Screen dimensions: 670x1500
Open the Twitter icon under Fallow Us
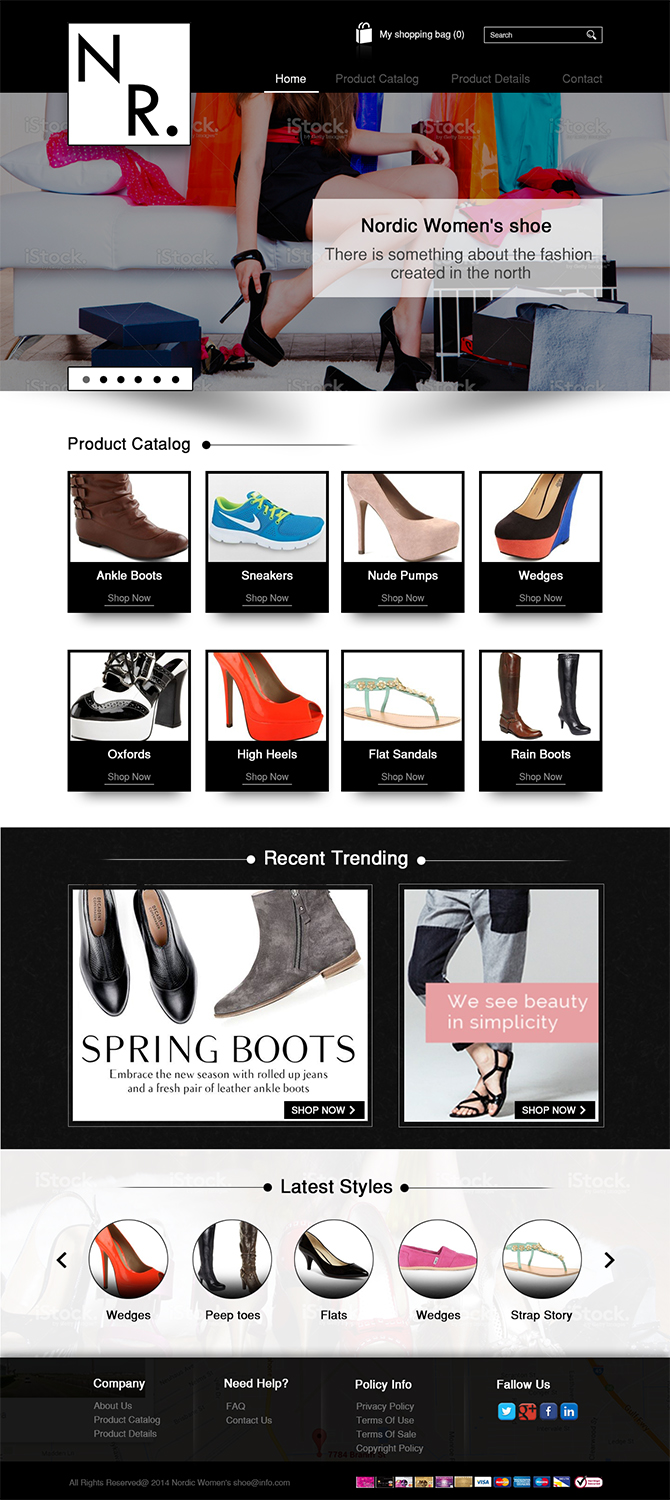(x=507, y=1411)
